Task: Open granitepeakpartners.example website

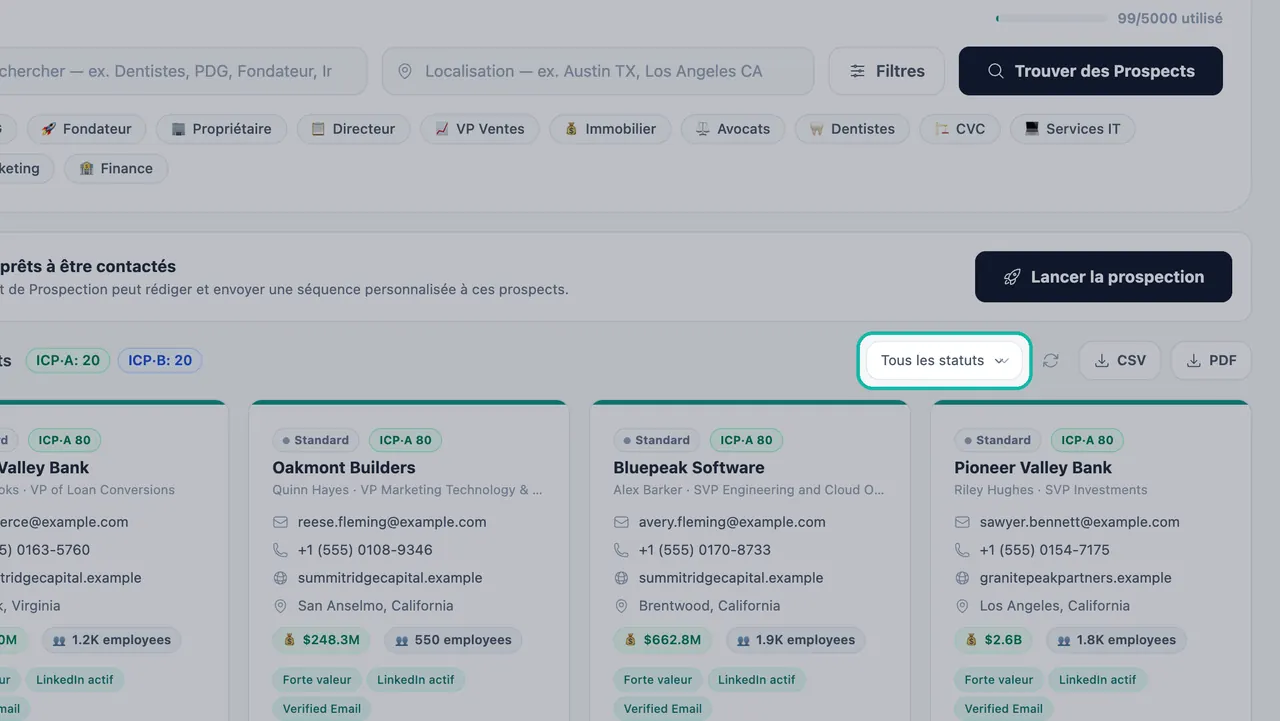Action: coord(1076,578)
